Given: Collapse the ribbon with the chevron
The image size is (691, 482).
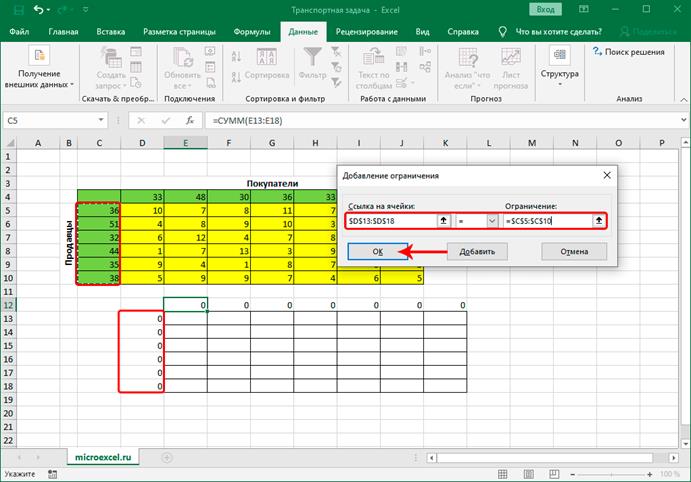Looking at the screenshot, I should click(684, 100).
